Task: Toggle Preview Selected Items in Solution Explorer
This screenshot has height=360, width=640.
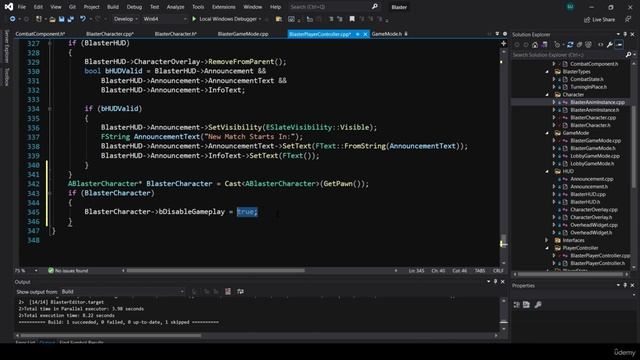Action: (x=619, y=45)
